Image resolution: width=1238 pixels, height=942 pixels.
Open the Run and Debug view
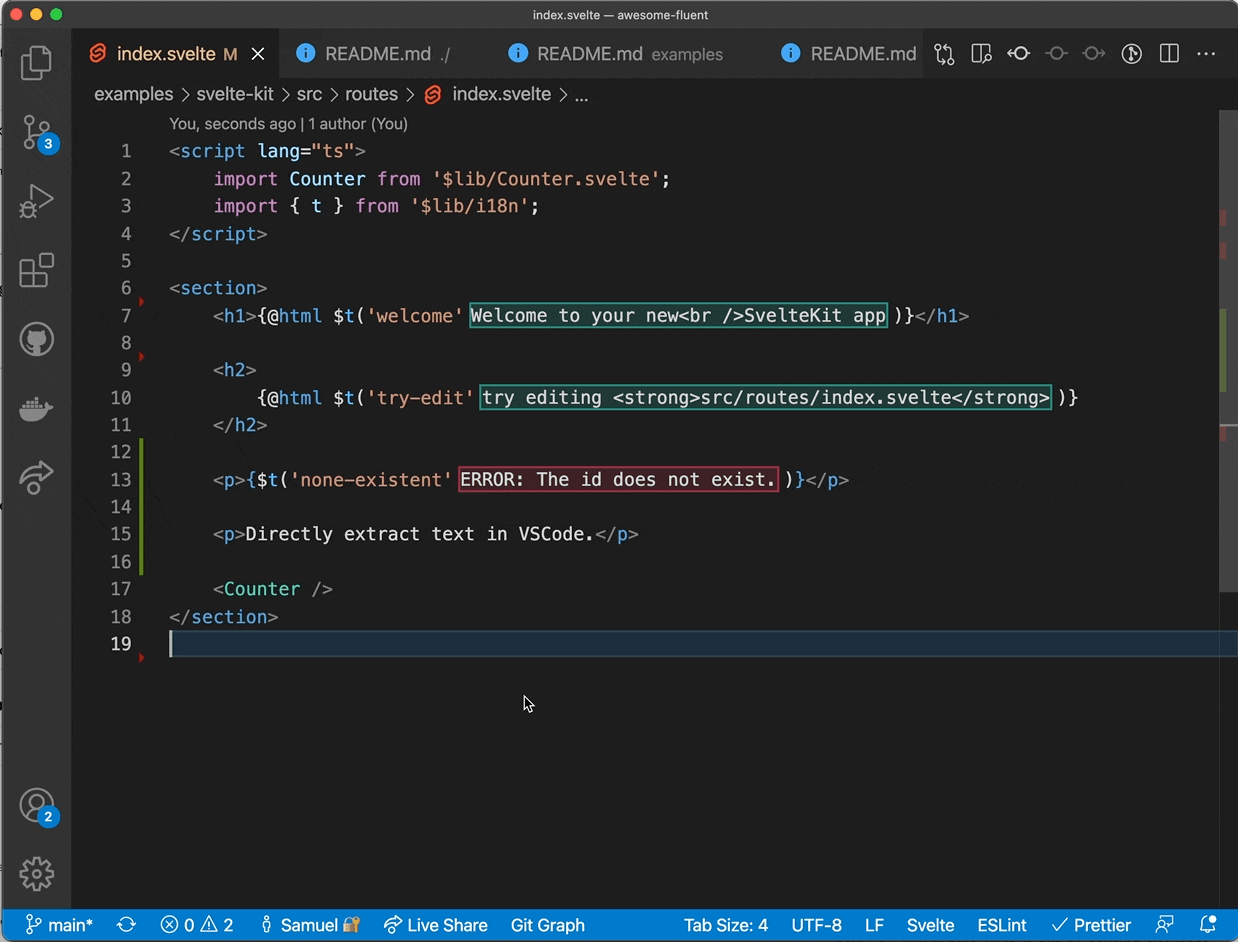coord(37,201)
